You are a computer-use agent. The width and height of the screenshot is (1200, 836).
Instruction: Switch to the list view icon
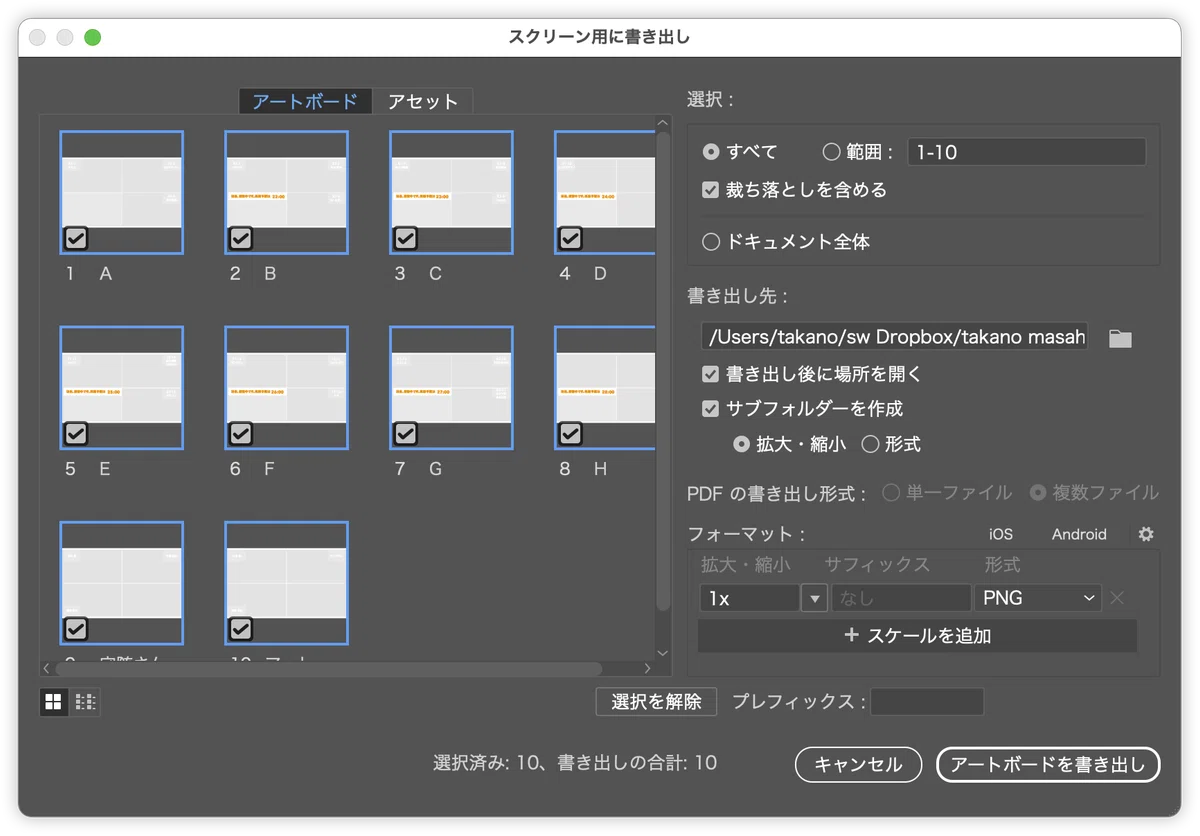coord(85,702)
